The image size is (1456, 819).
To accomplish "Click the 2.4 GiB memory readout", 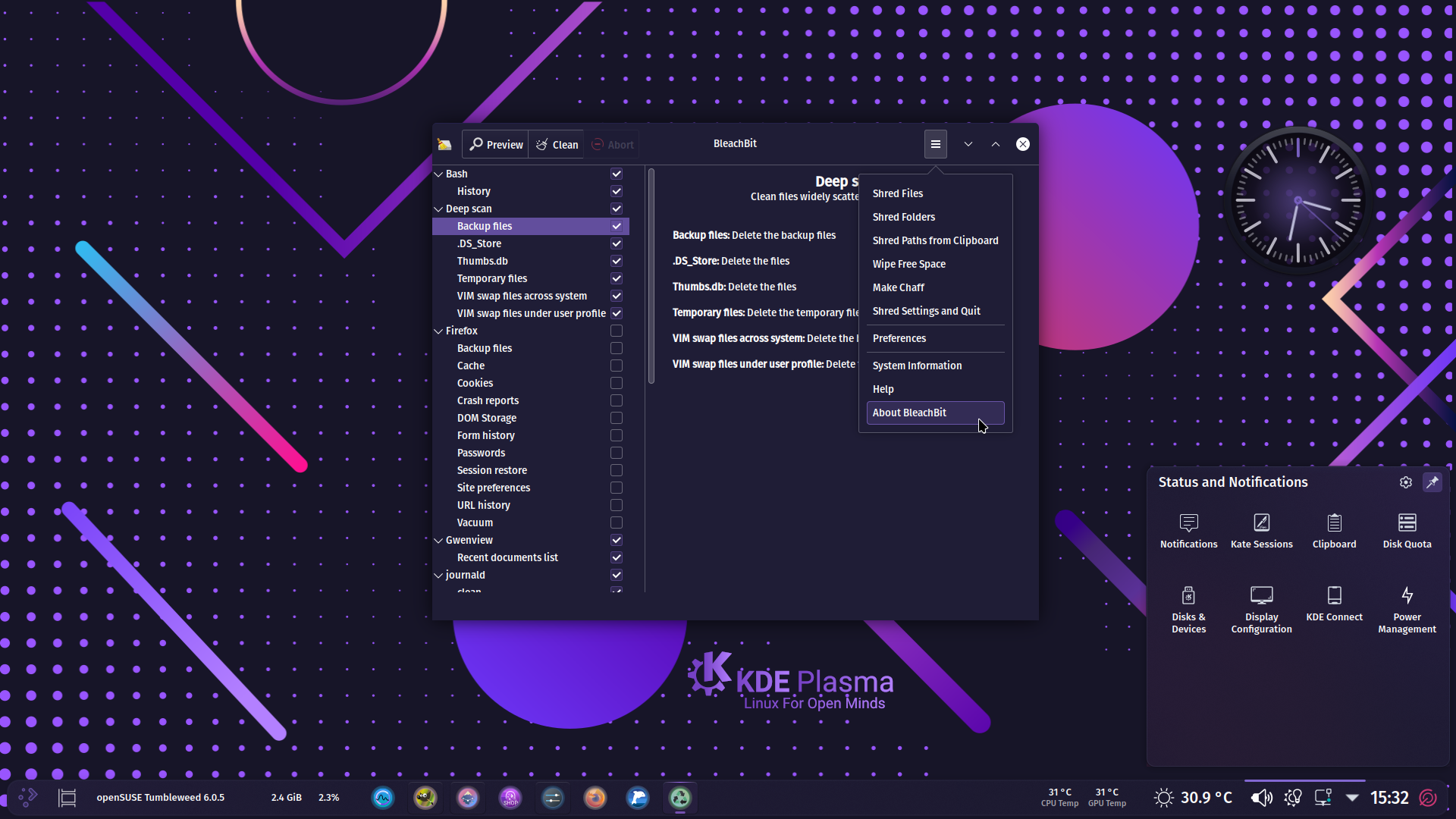I will point(287,798).
